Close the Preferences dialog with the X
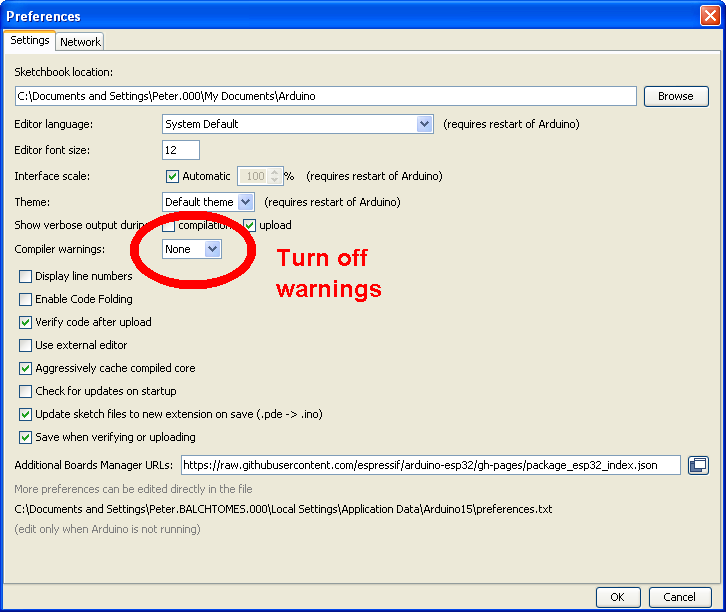The image size is (726, 612). point(710,15)
